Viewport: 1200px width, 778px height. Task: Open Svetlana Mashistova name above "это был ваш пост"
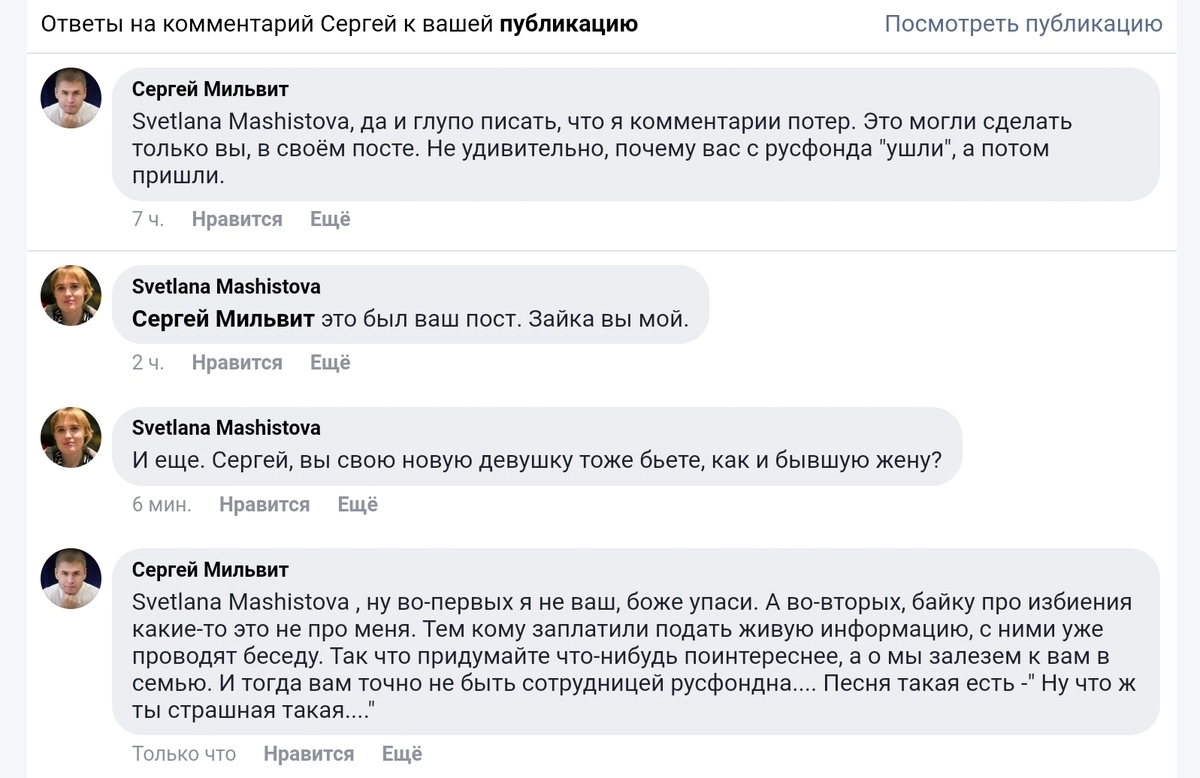pyautogui.click(x=226, y=286)
